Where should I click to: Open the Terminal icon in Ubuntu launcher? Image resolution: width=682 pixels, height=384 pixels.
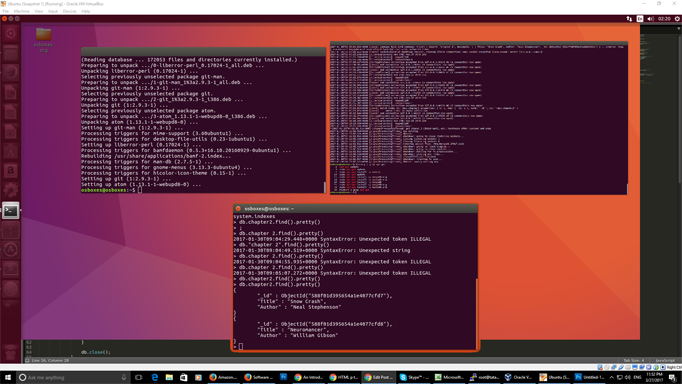[11, 211]
